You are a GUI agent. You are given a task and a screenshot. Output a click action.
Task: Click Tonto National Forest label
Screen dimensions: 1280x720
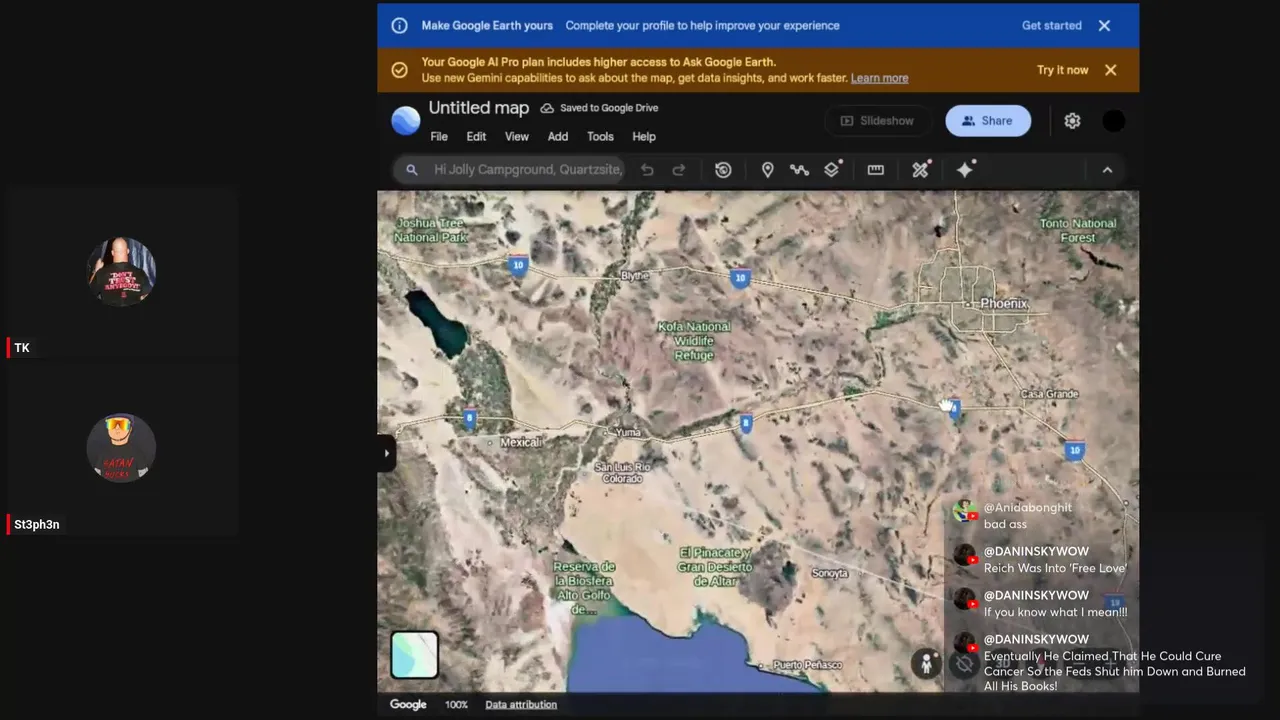pos(1078,231)
